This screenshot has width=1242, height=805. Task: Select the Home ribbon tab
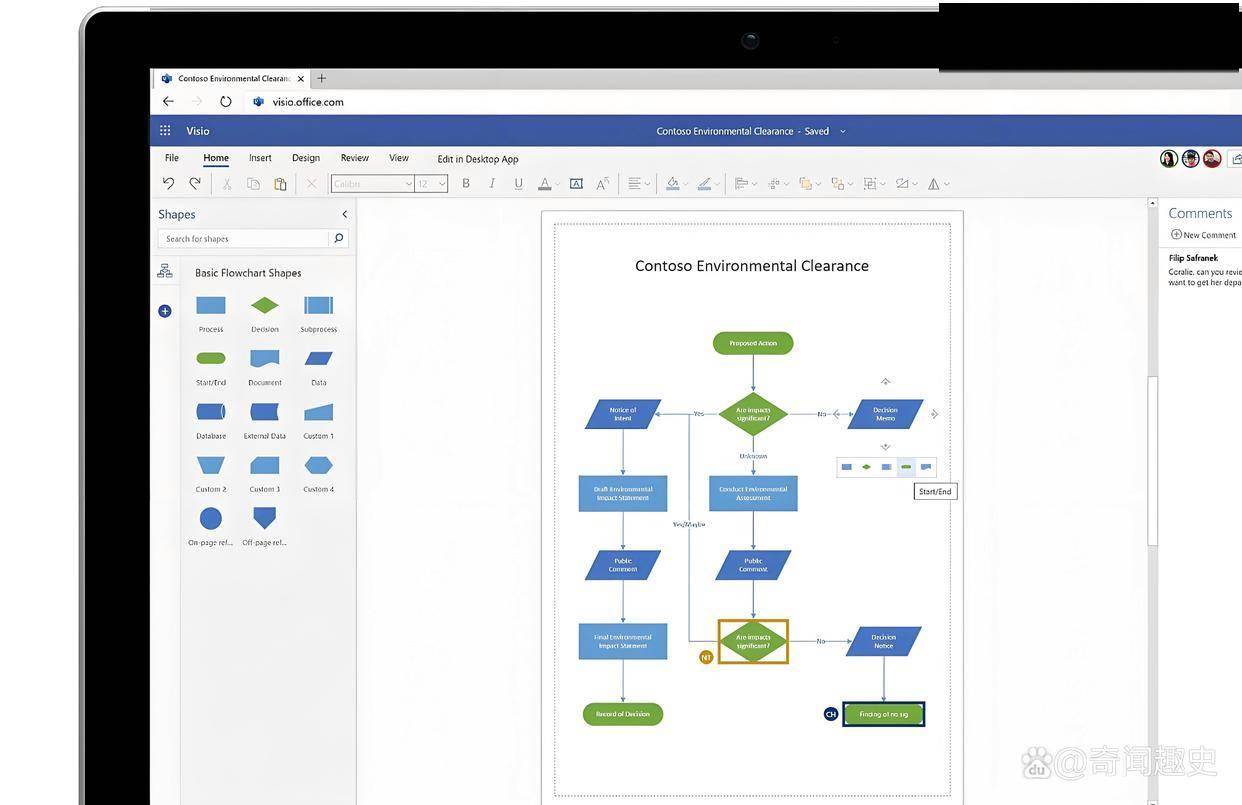[216, 158]
